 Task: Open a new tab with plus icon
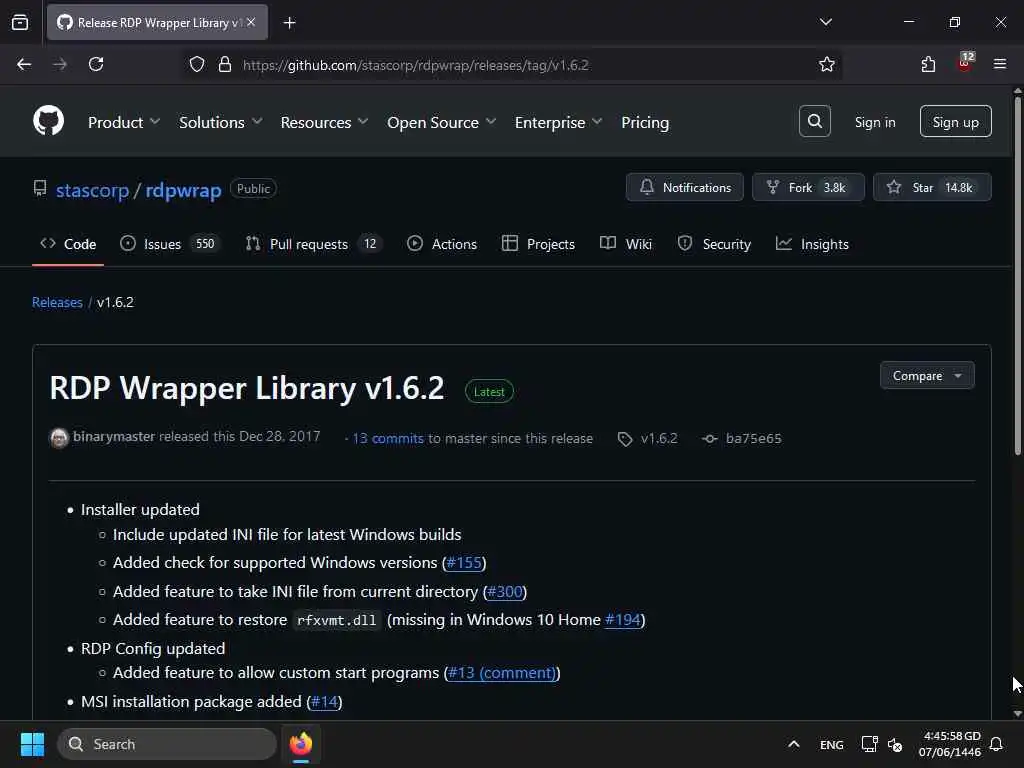(x=289, y=23)
